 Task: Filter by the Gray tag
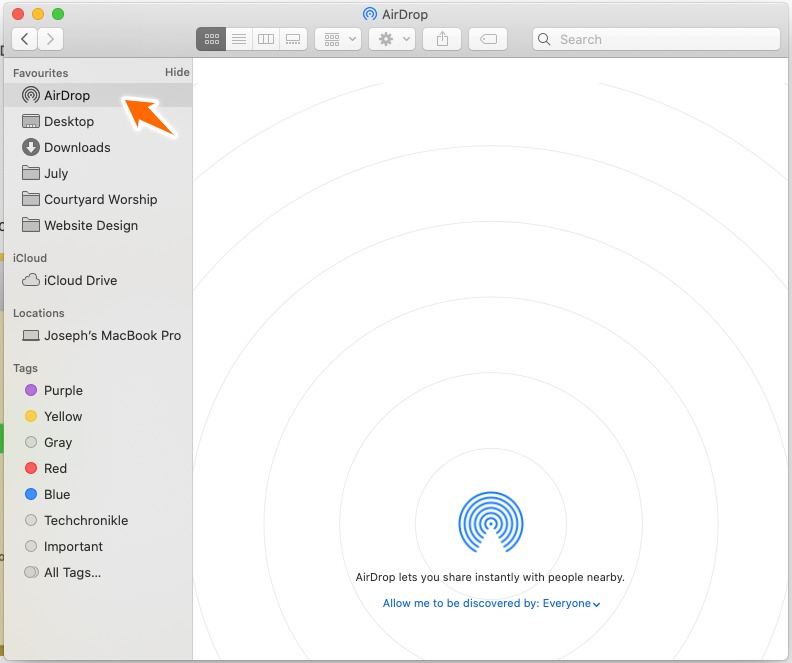click(98, 442)
